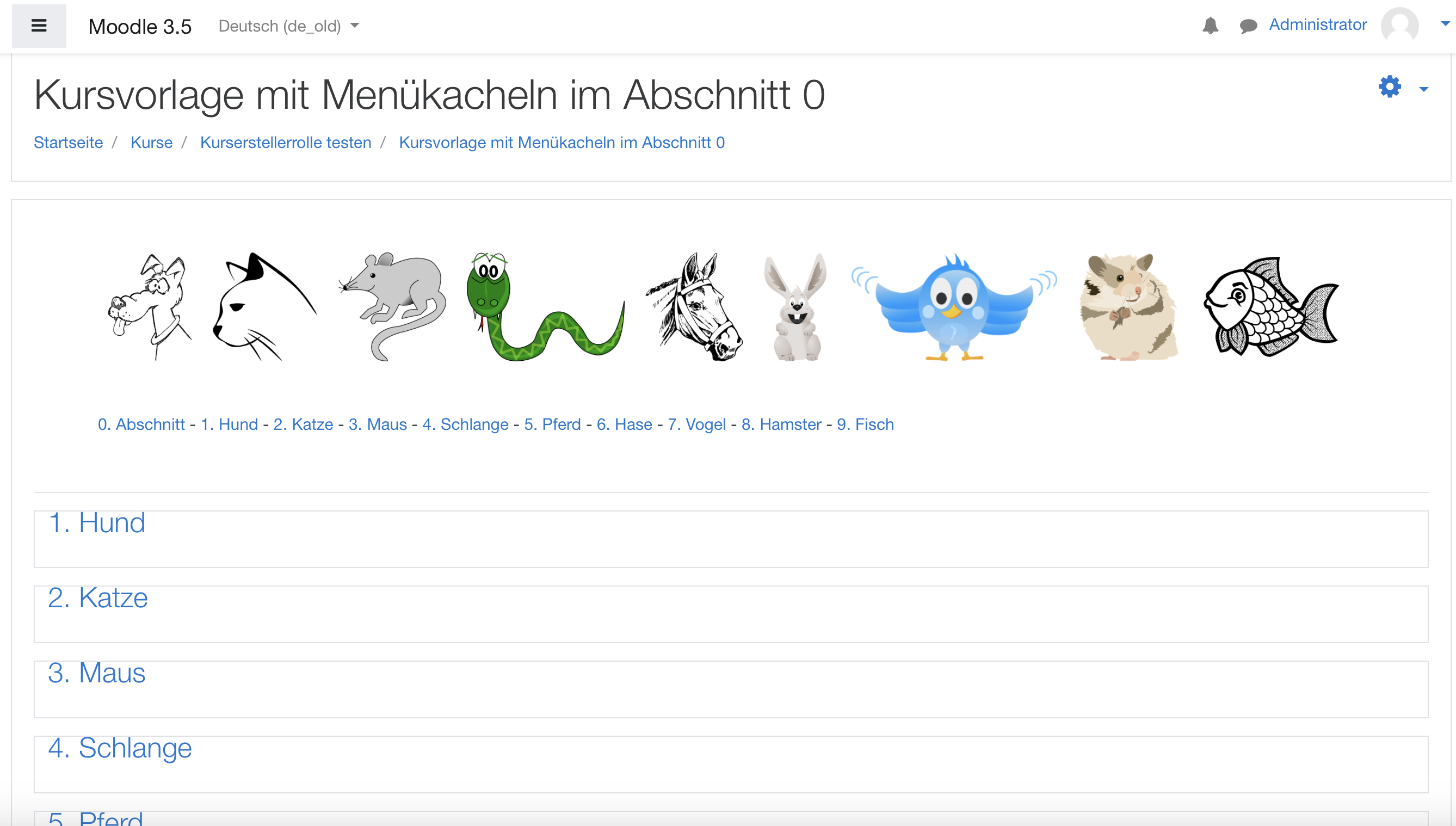Open the 4. Schlange section heading

(120, 748)
